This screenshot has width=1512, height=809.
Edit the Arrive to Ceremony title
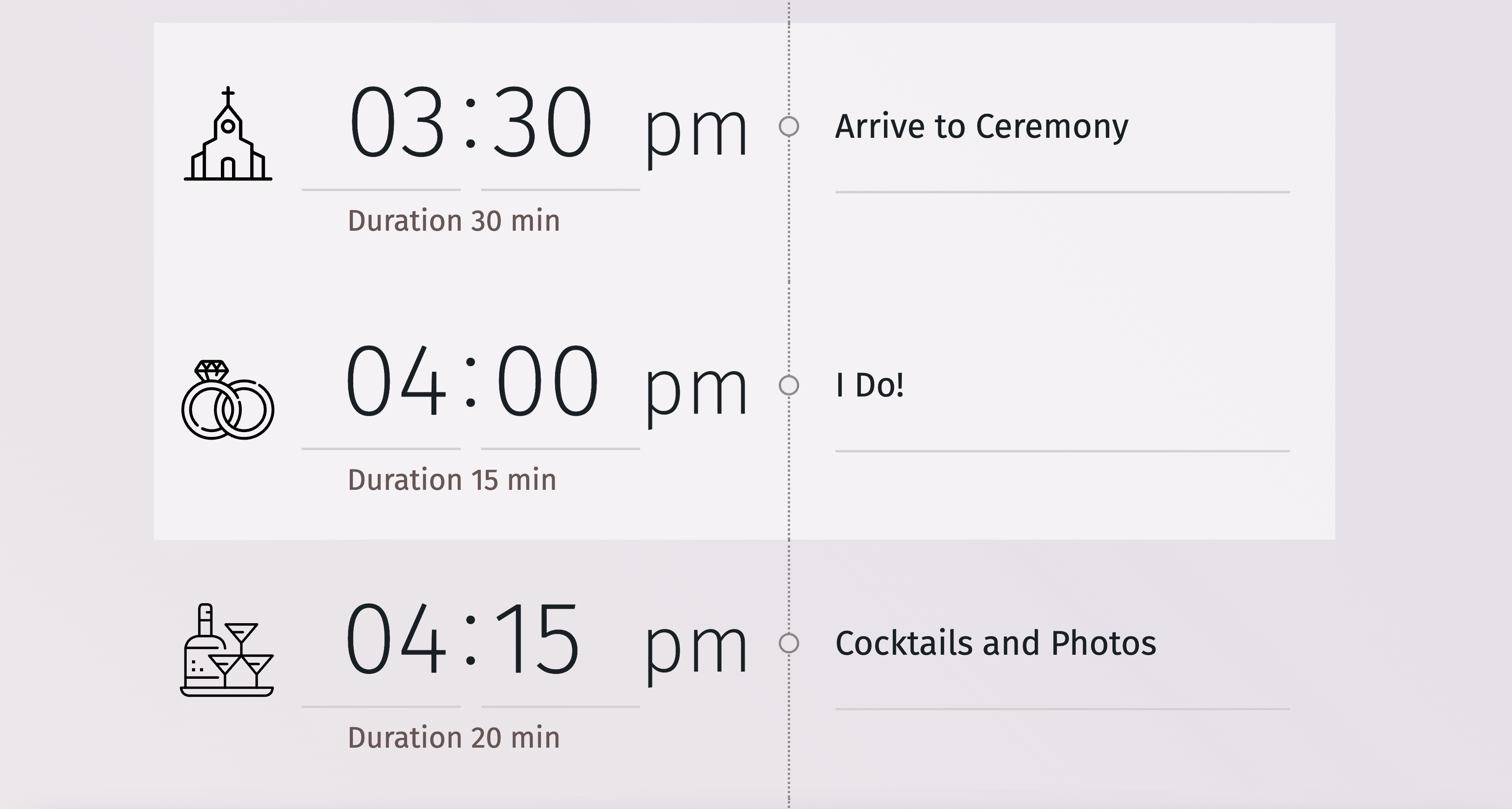(981, 126)
